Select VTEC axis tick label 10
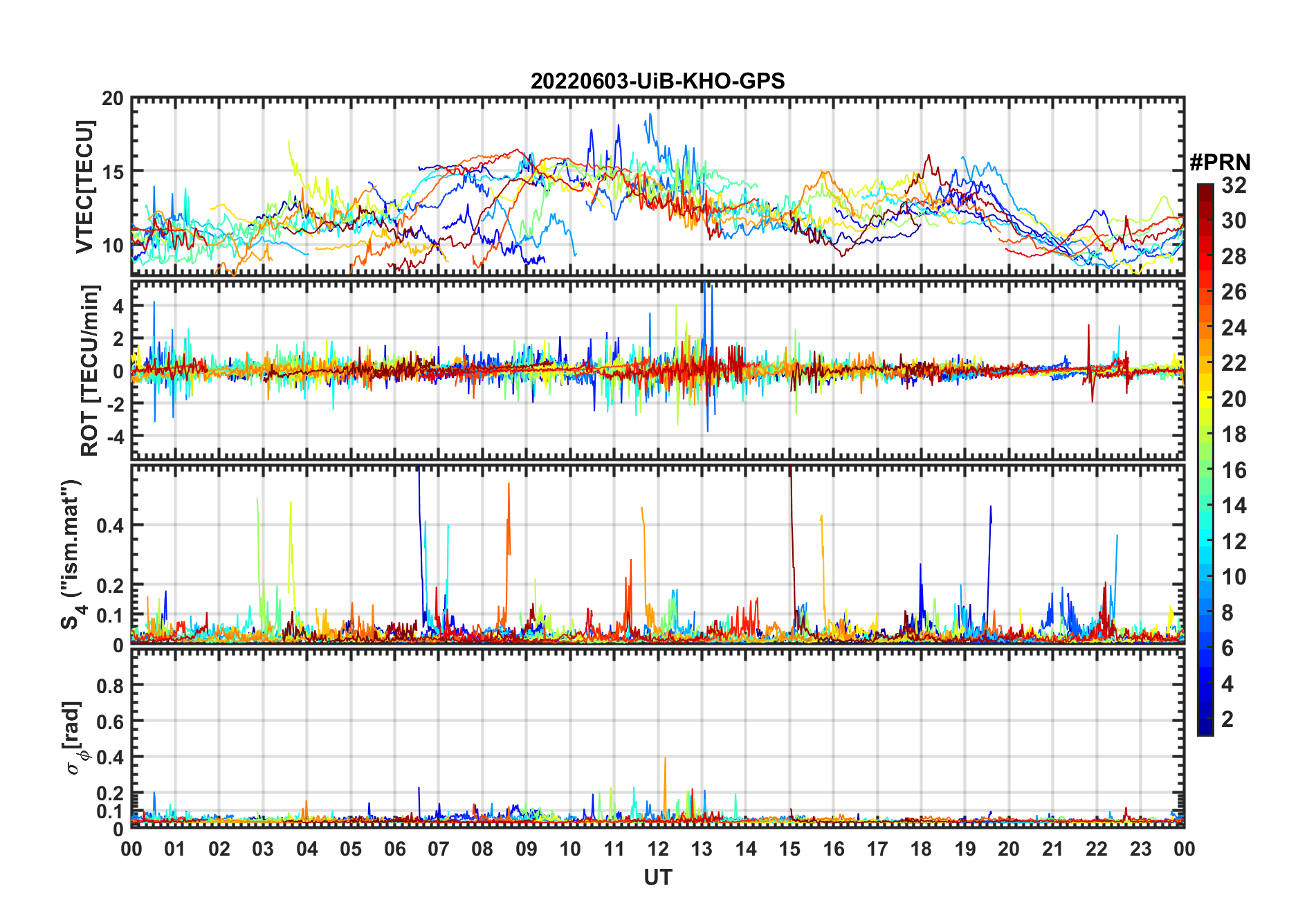 tap(113, 246)
